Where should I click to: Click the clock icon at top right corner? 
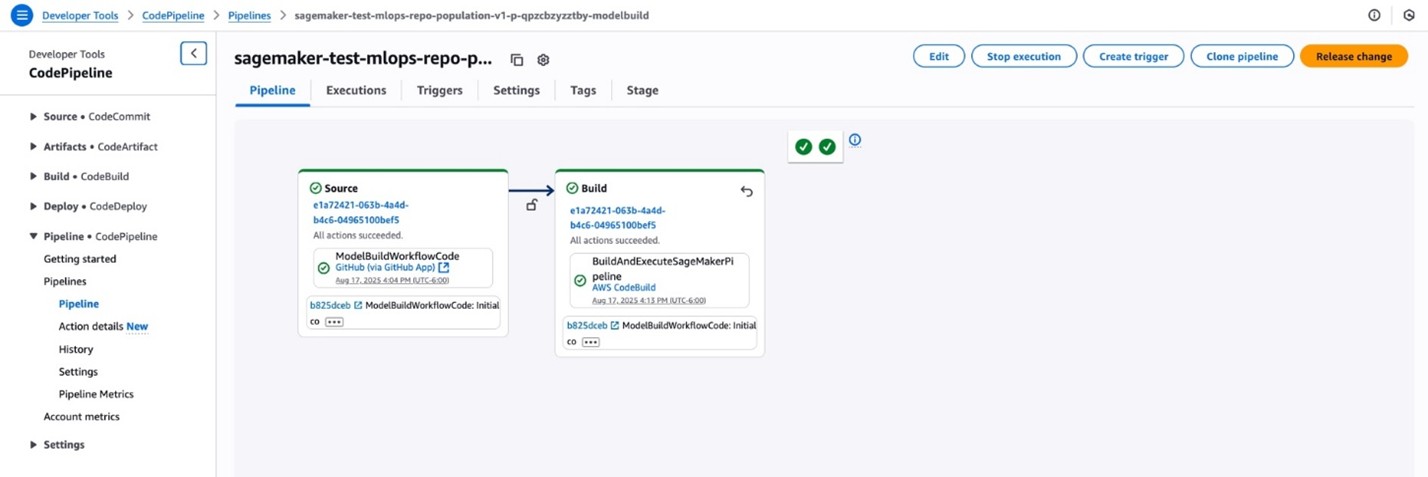(1409, 15)
